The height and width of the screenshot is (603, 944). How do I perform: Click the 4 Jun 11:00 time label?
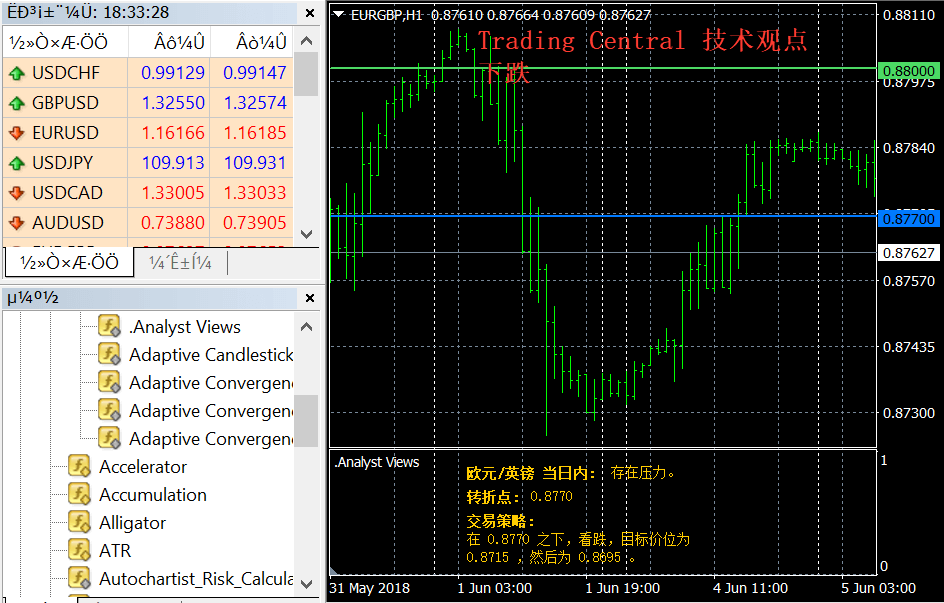tap(750, 588)
